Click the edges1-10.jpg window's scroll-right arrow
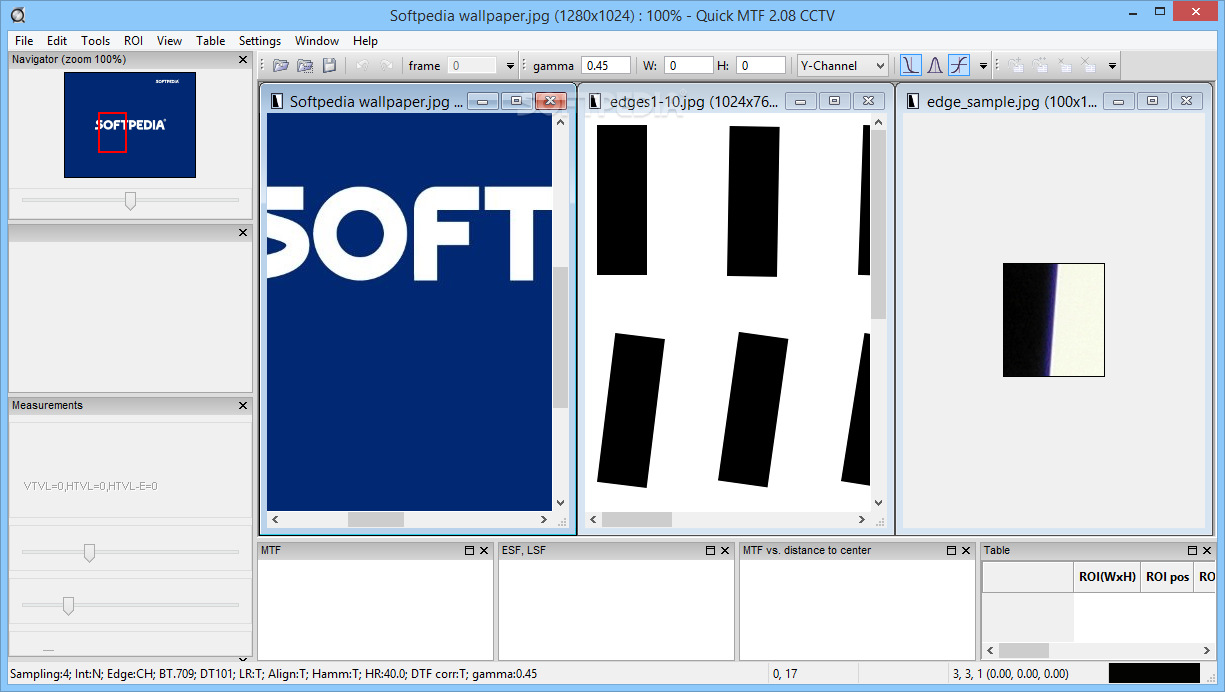The width and height of the screenshot is (1225, 692). 863,520
